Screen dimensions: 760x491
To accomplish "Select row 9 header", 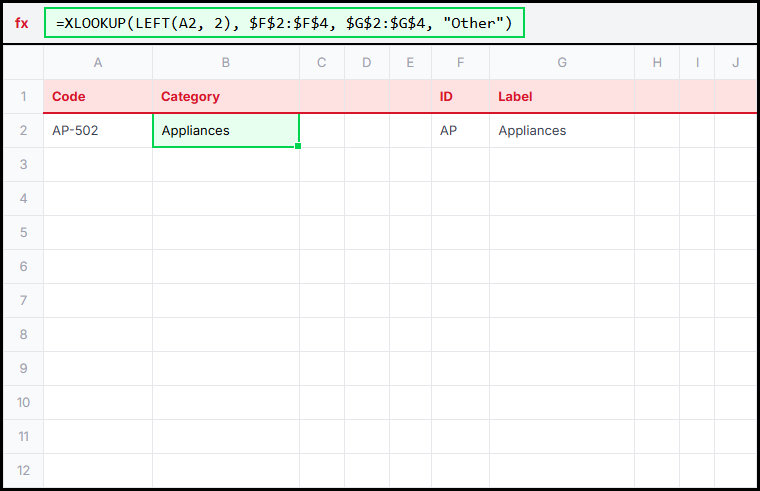I will (x=23, y=368).
